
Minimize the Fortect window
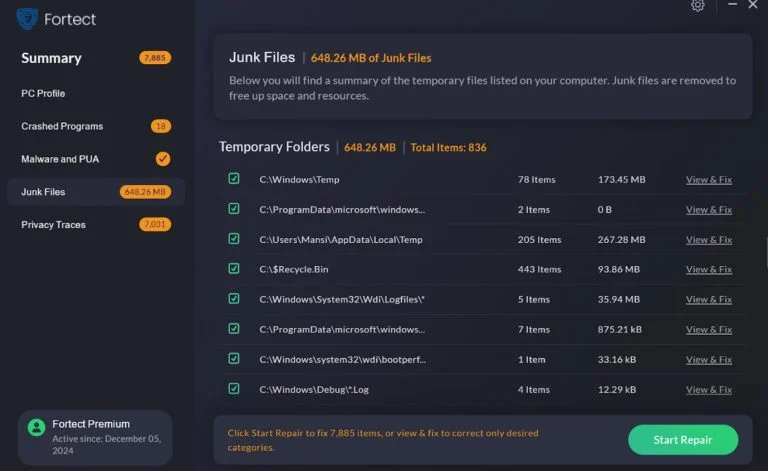coord(731,5)
